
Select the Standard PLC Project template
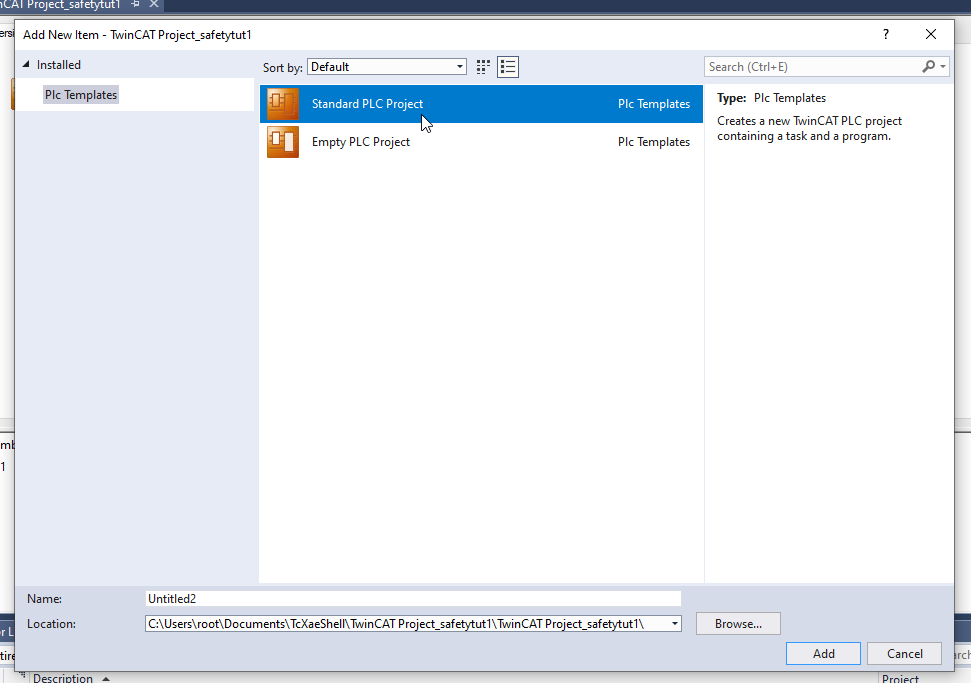point(481,104)
